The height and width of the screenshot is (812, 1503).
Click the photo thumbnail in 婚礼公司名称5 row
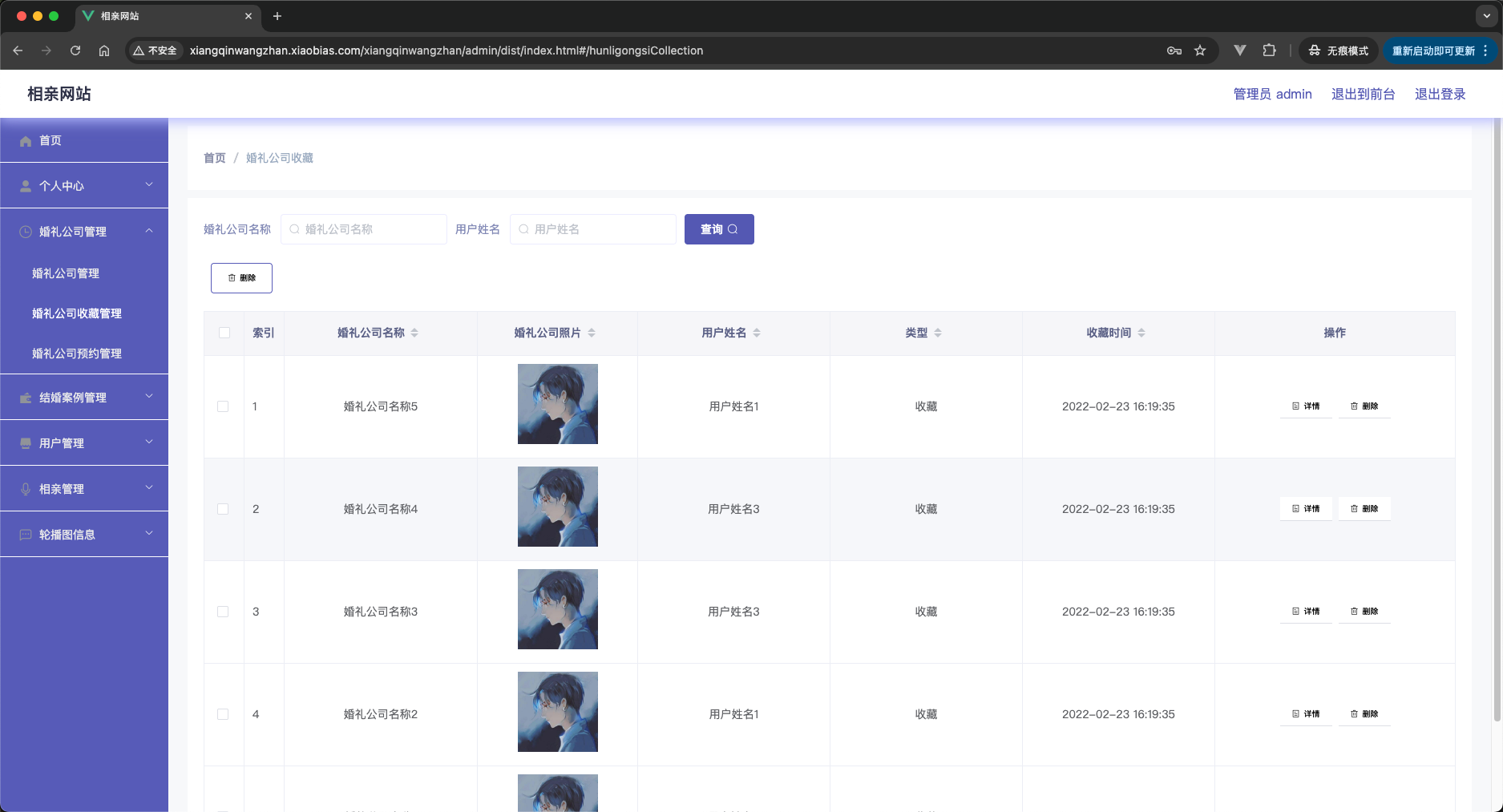[x=558, y=404]
